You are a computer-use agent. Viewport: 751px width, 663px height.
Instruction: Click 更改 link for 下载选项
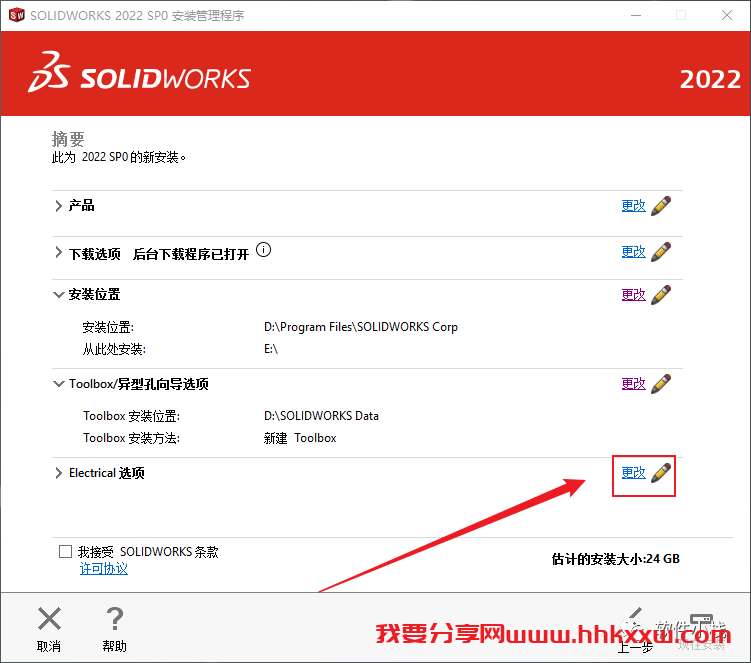(634, 251)
